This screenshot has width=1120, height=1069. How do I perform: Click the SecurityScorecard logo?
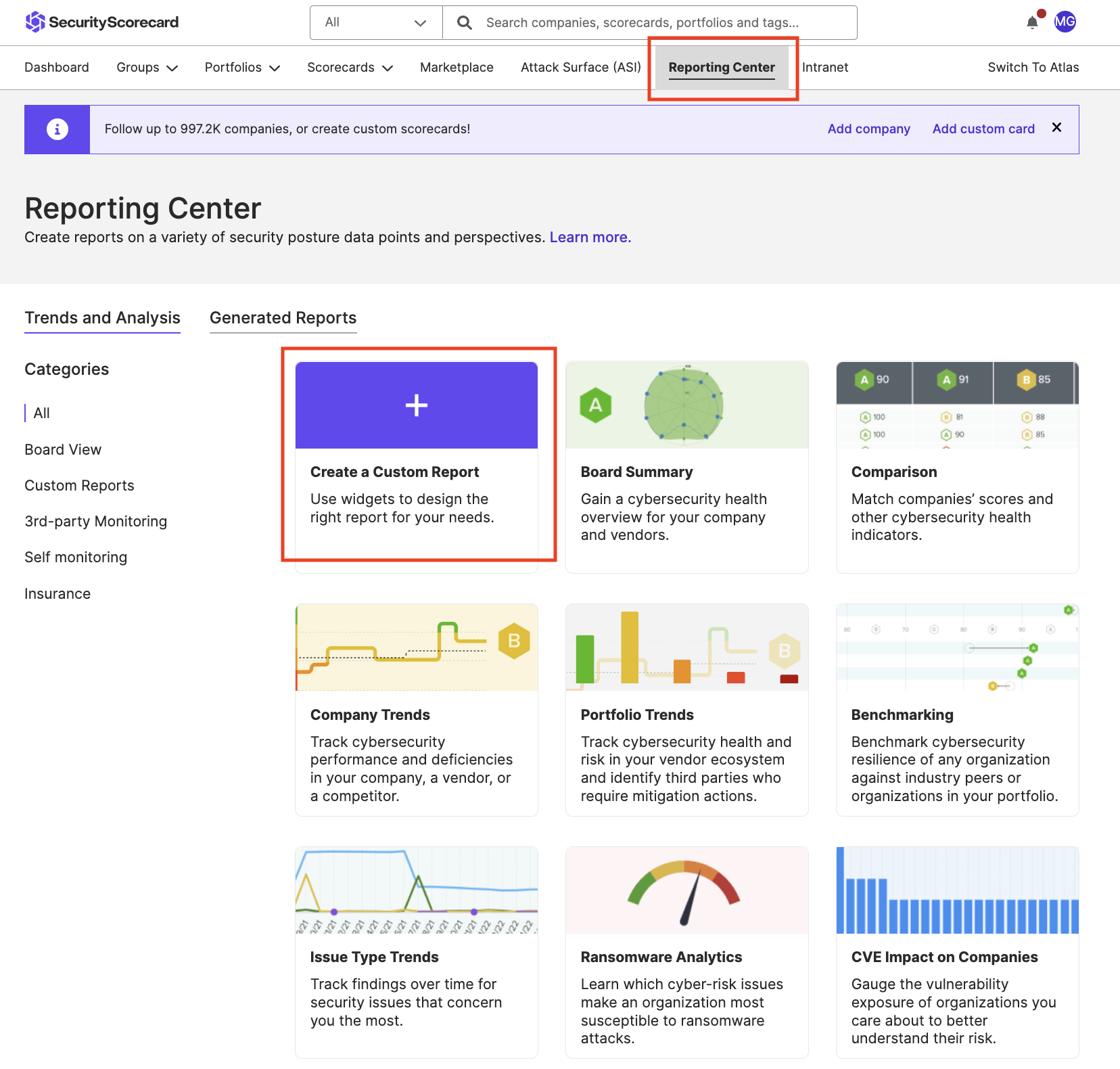102,22
